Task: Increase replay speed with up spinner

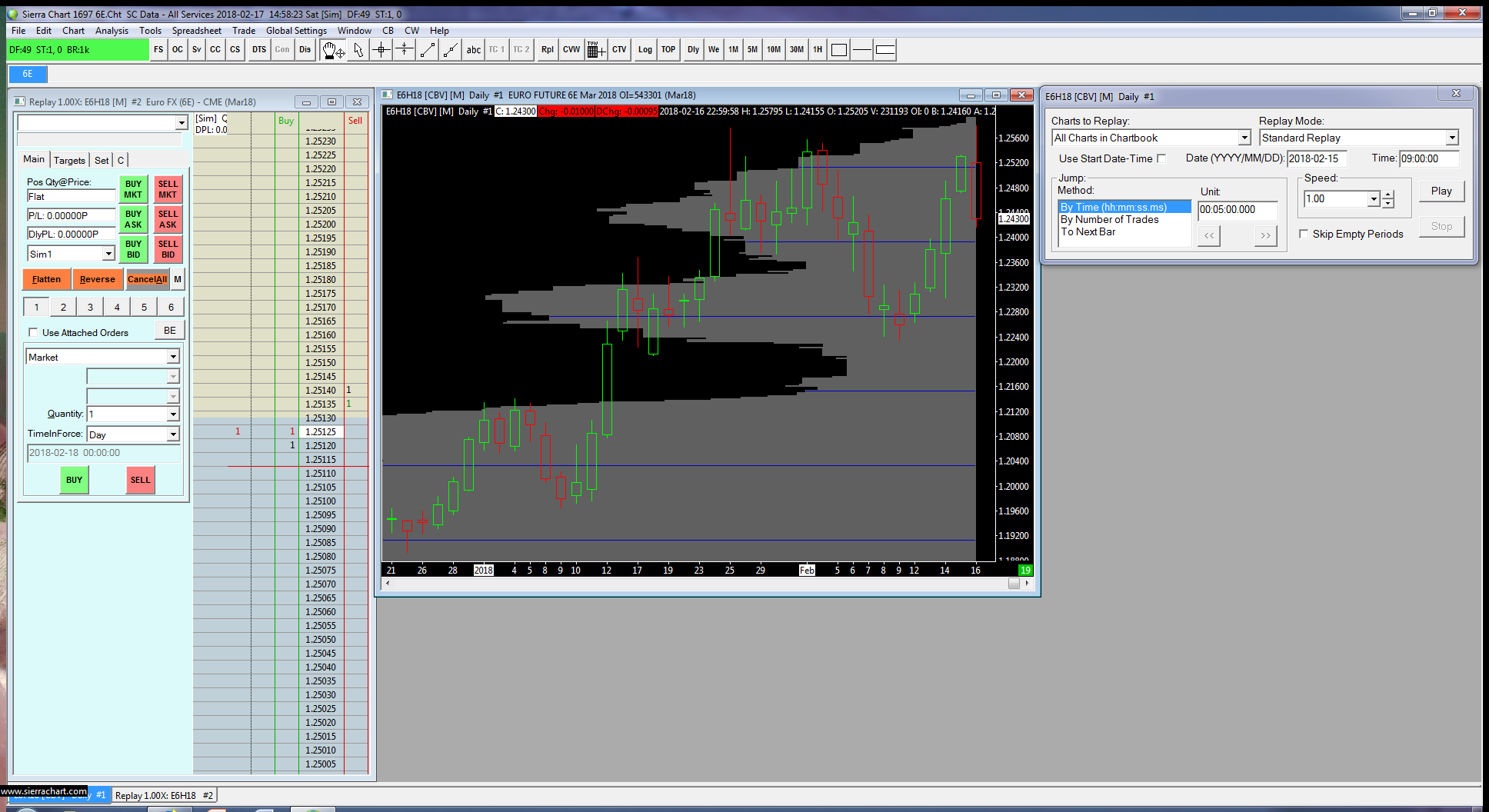Action: [1387, 195]
